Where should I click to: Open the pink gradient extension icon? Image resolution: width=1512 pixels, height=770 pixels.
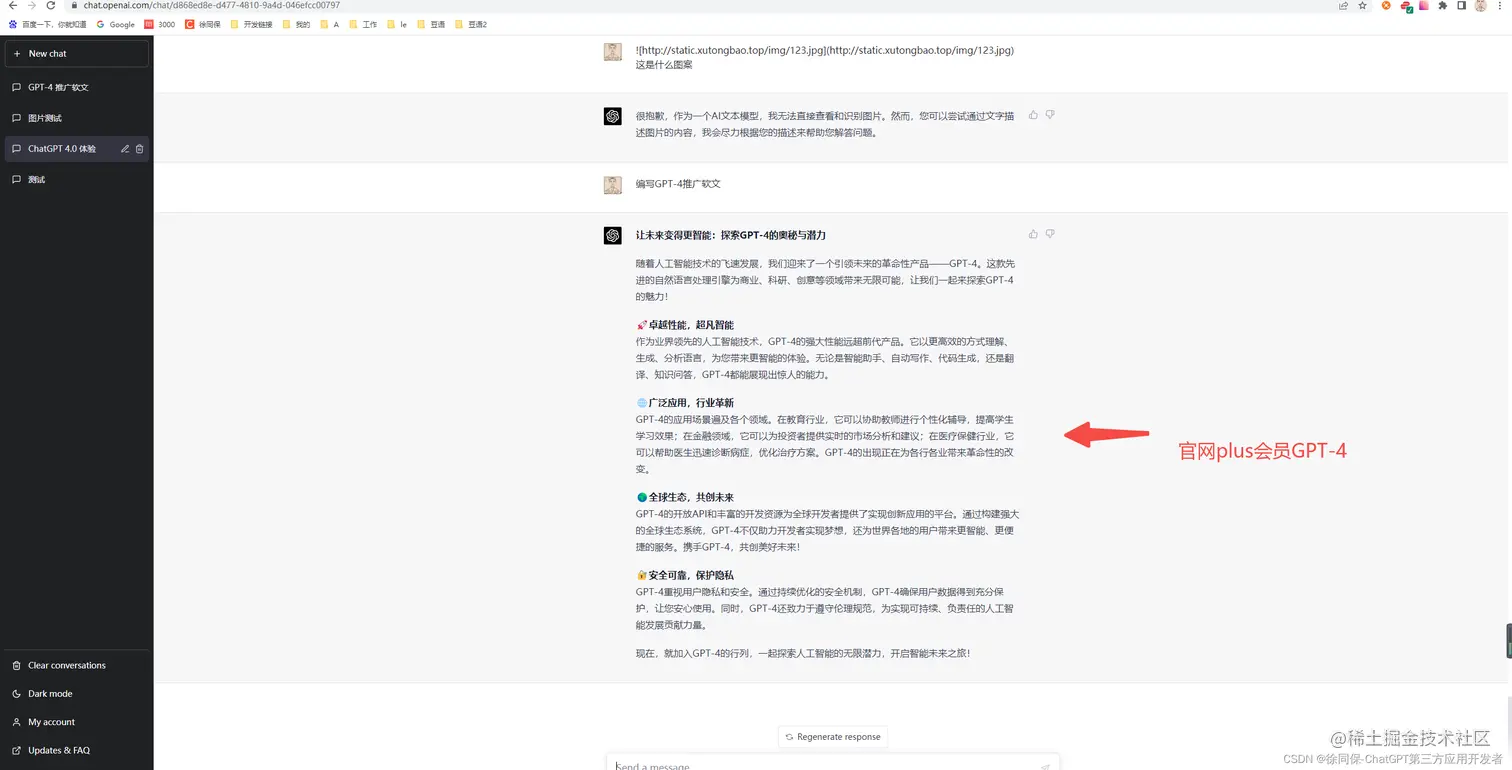[x=1424, y=5]
